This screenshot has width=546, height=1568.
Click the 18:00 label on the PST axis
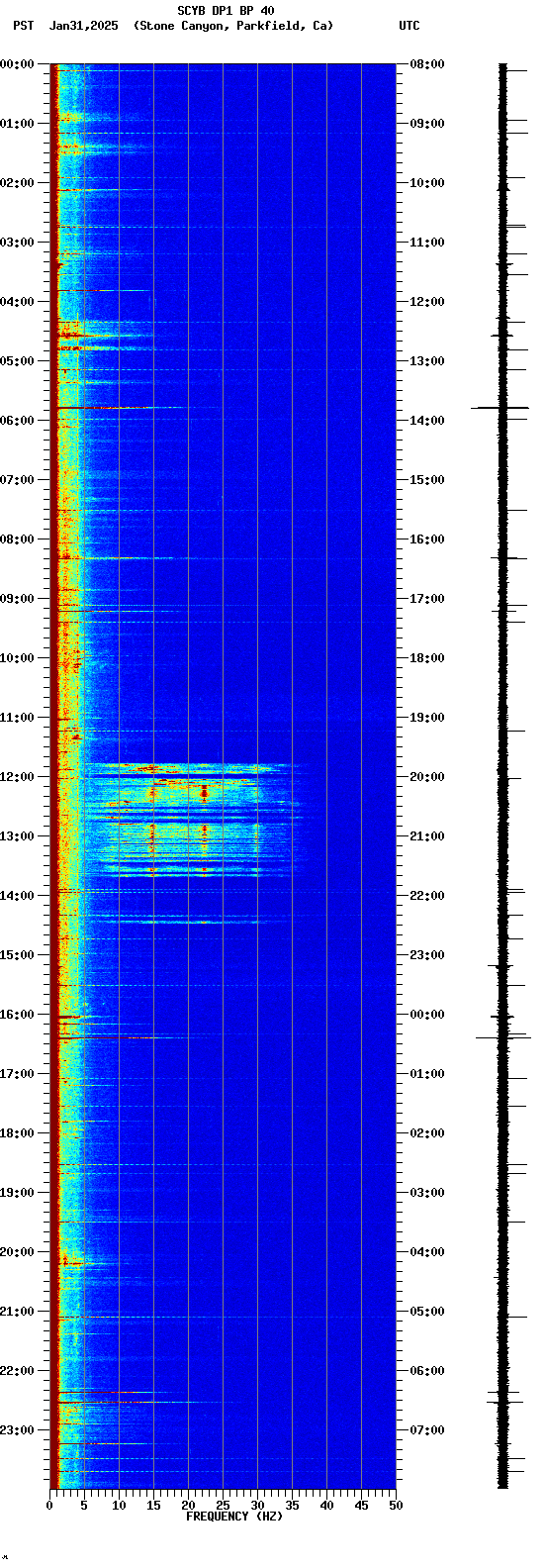point(17,1133)
